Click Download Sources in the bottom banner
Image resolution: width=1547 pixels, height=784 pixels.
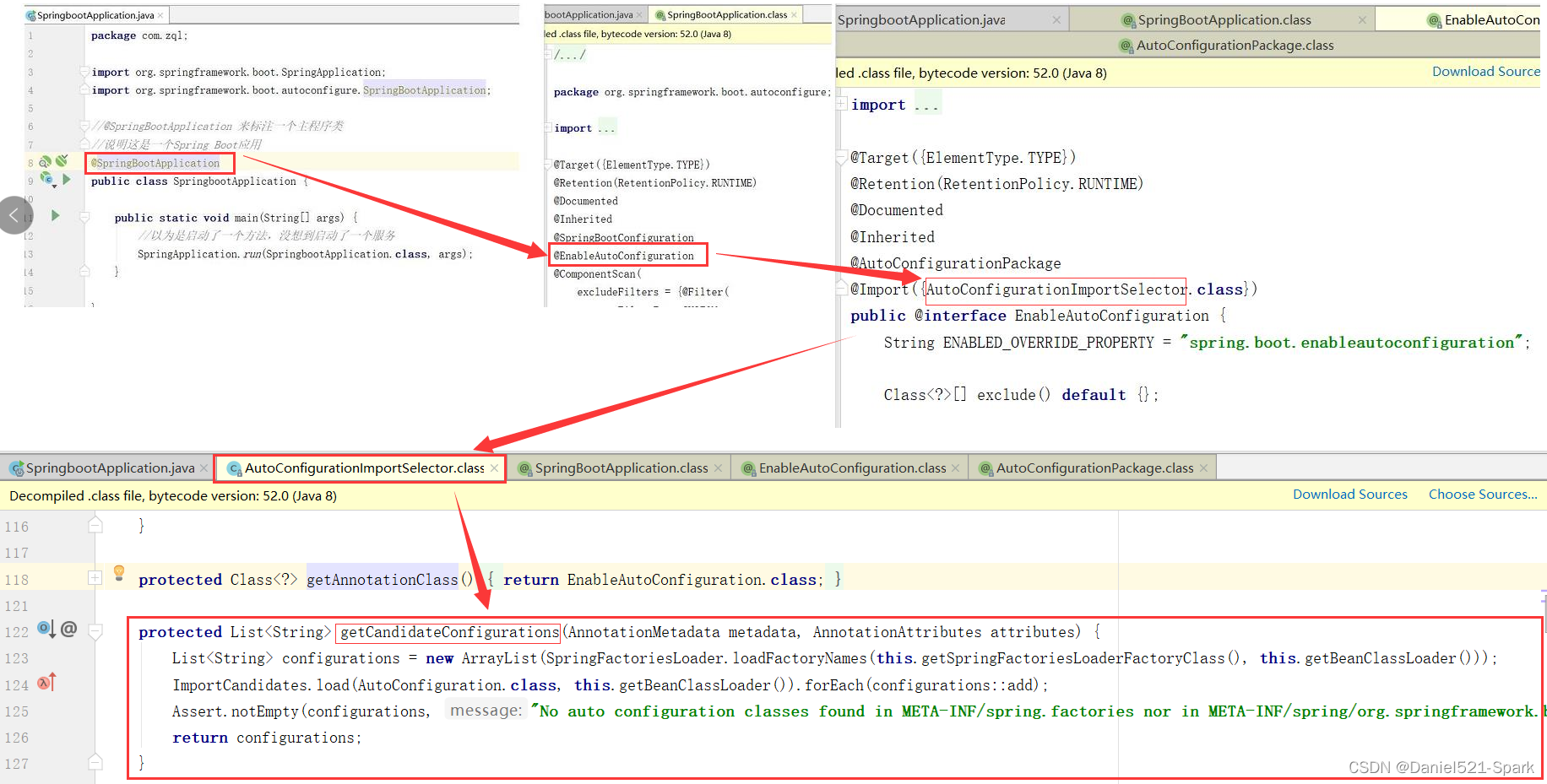point(1350,495)
